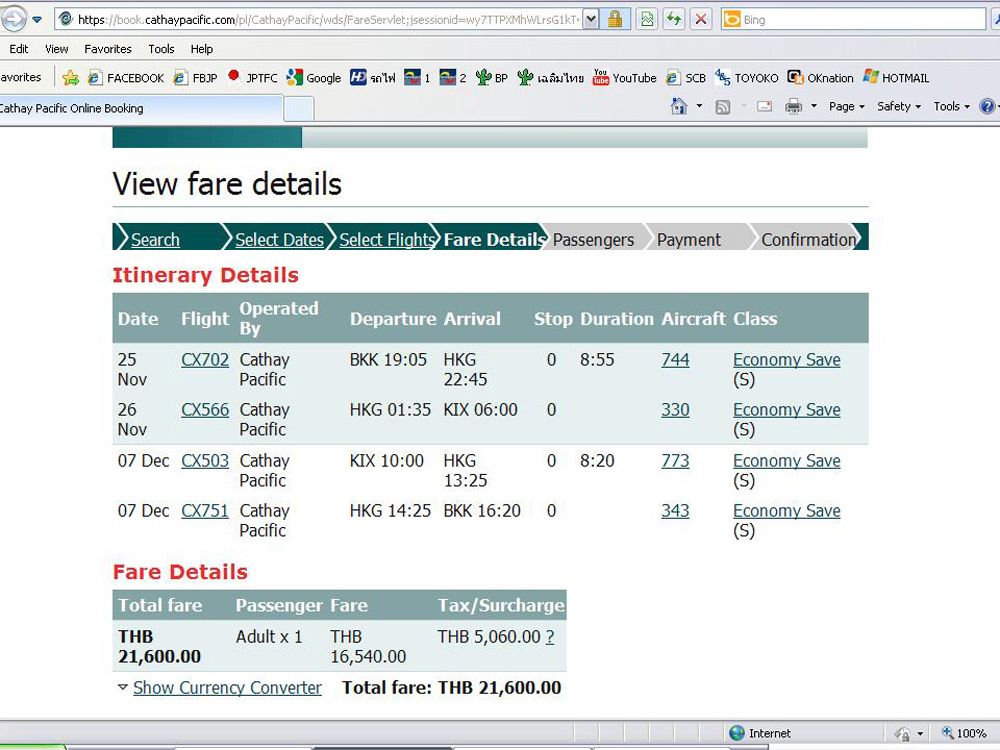Viewport: 1000px width, 750px height.
Task: Select the Cathay Pacific Online Booking tab
Action: pyautogui.click(x=140, y=108)
